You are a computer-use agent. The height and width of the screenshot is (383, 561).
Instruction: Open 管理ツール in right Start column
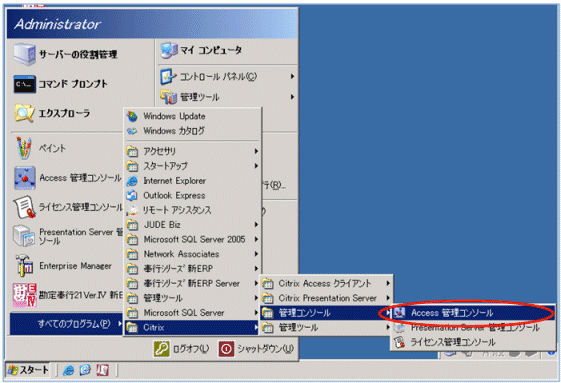pos(228,97)
